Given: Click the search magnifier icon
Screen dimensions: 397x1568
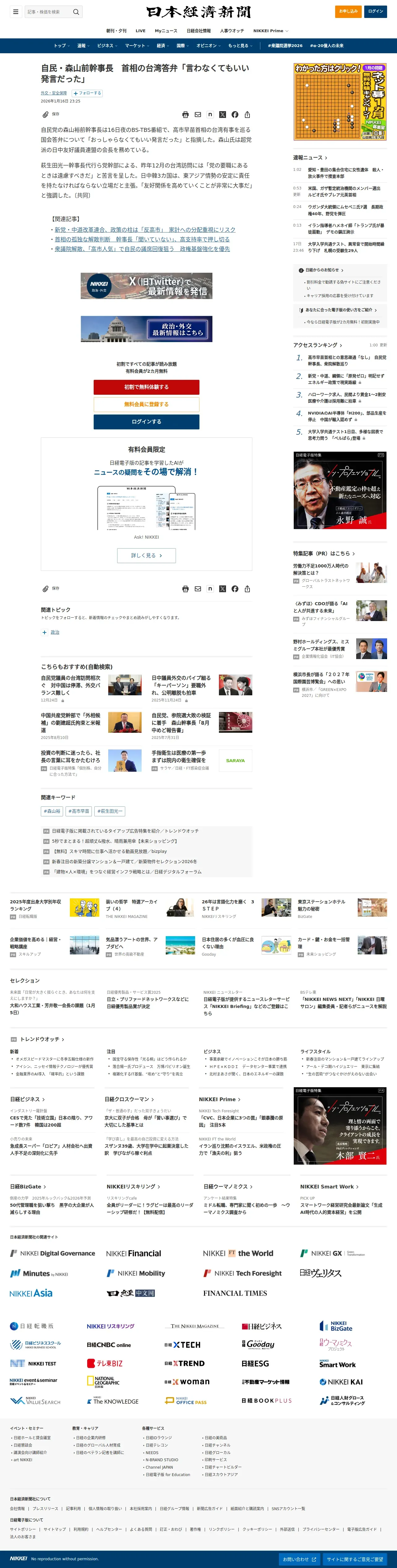Looking at the screenshot, I should 76,11.
